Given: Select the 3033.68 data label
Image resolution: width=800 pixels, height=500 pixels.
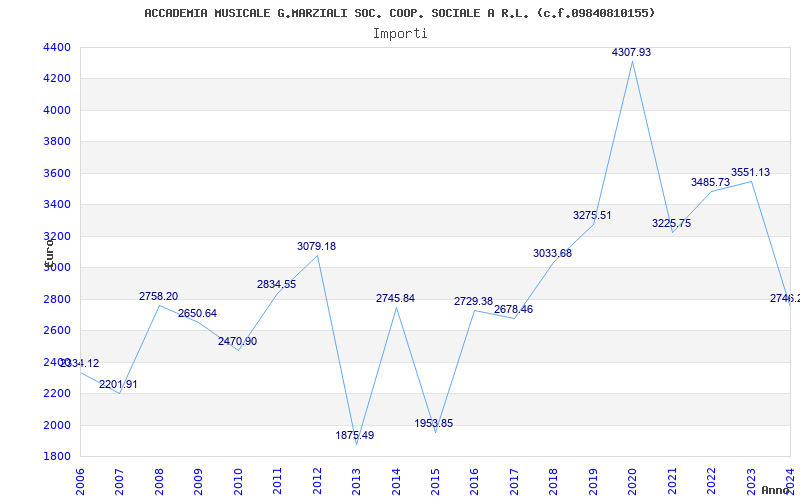Looking at the screenshot, I should tap(553, 253).
